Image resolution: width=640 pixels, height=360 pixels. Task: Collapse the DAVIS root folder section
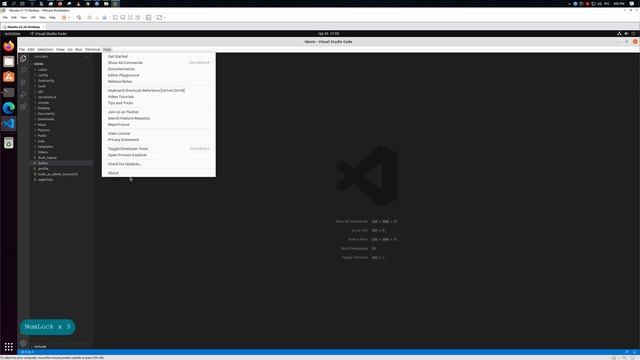click(x=39, y=64)
